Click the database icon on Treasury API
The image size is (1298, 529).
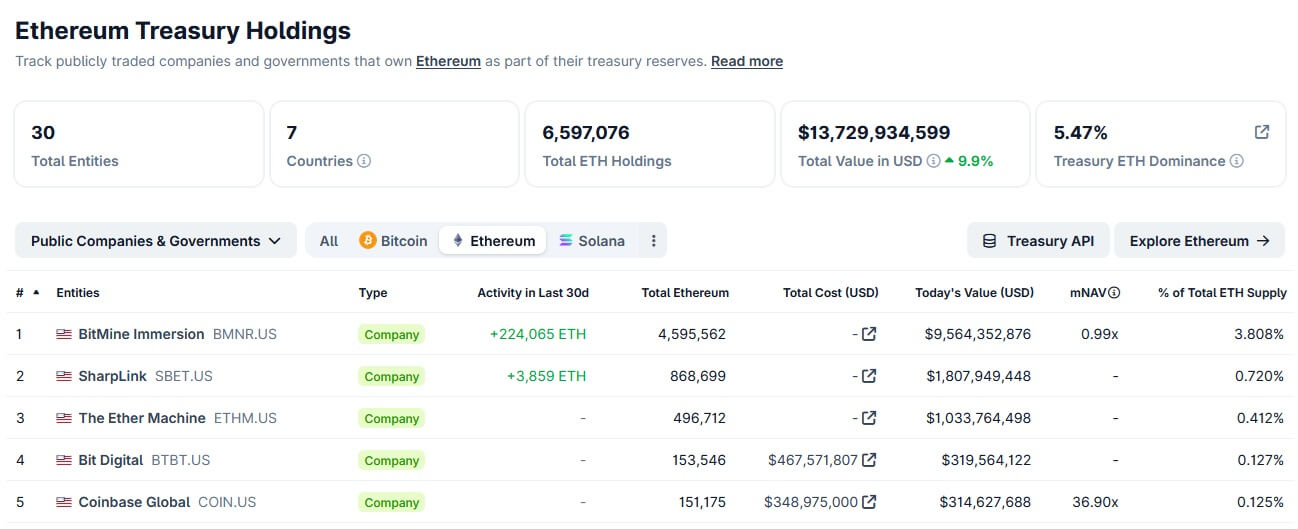[990, 241]
